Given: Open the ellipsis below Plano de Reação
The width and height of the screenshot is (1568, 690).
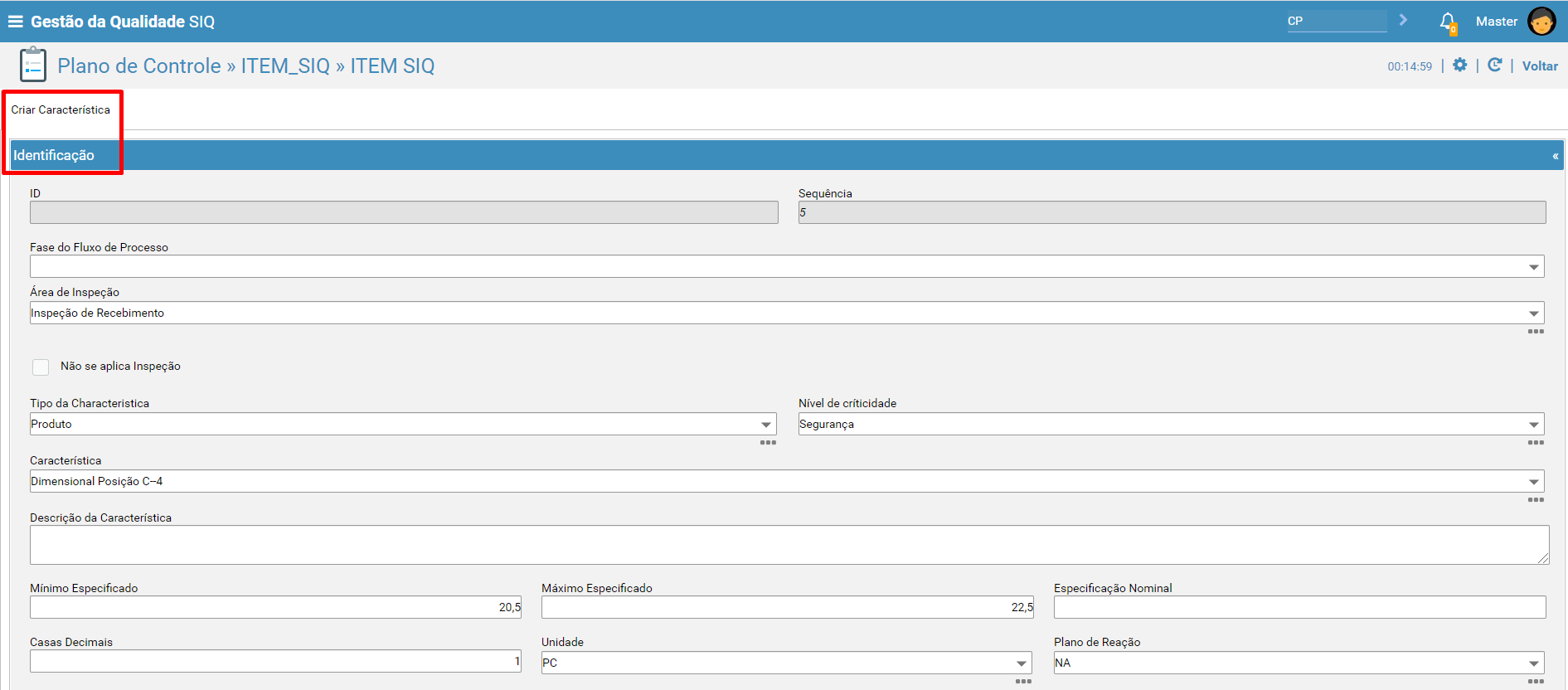Looking at the screenshot, I should 1536,682.
